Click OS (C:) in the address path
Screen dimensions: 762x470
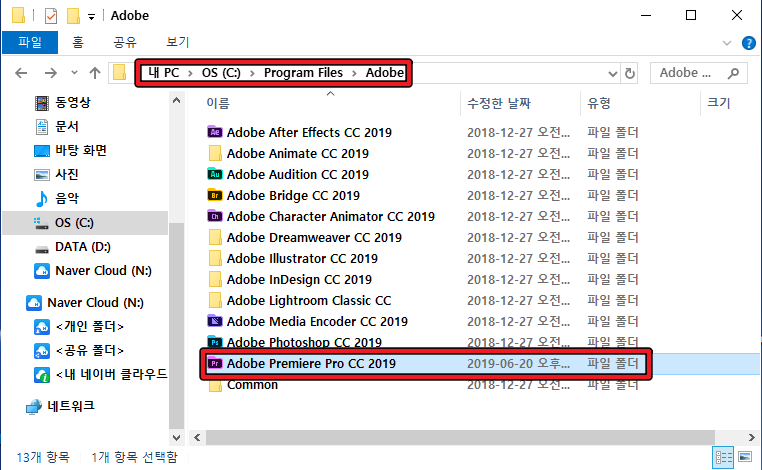click(x=221, y=73)
